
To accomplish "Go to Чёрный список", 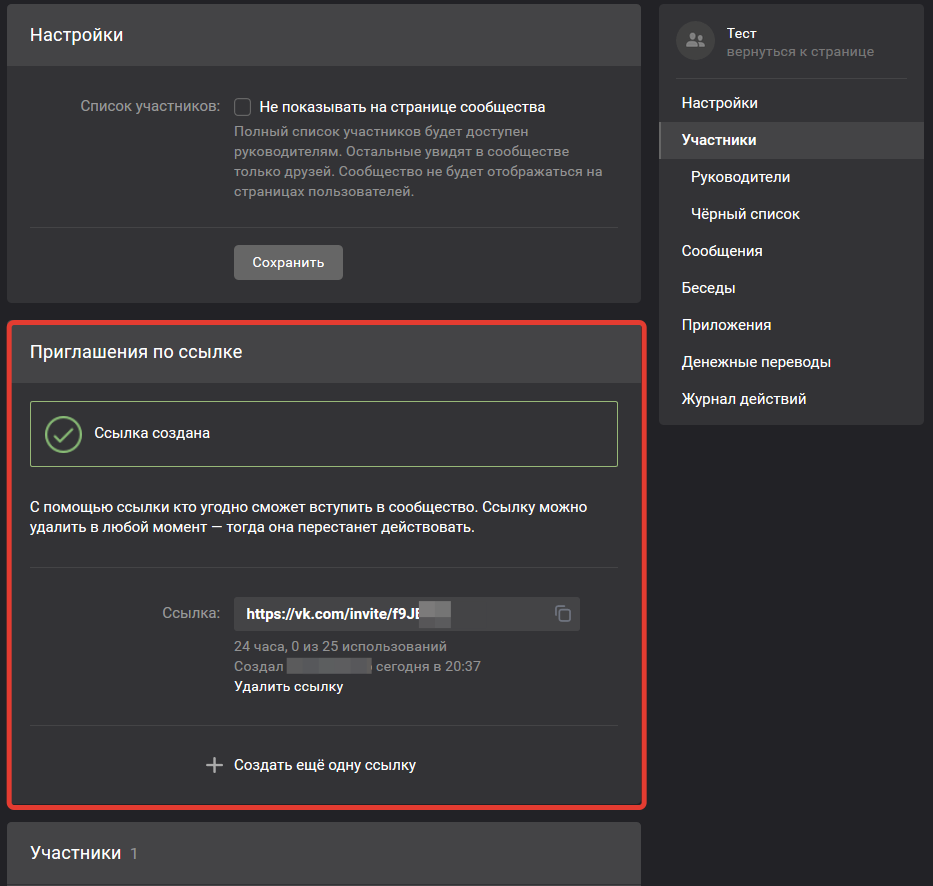I will point(745,214).
